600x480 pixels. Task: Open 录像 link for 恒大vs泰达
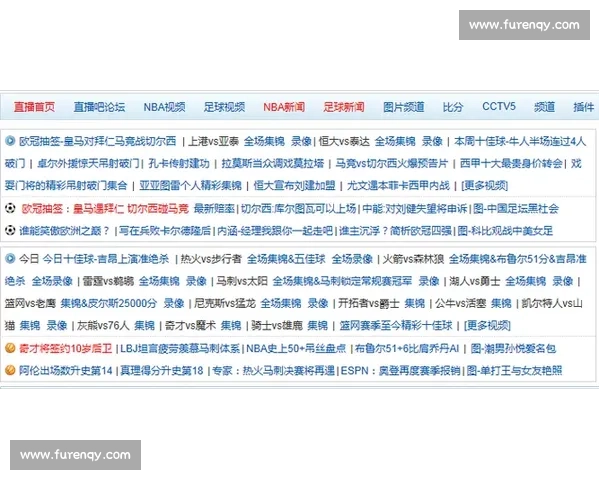432,141
